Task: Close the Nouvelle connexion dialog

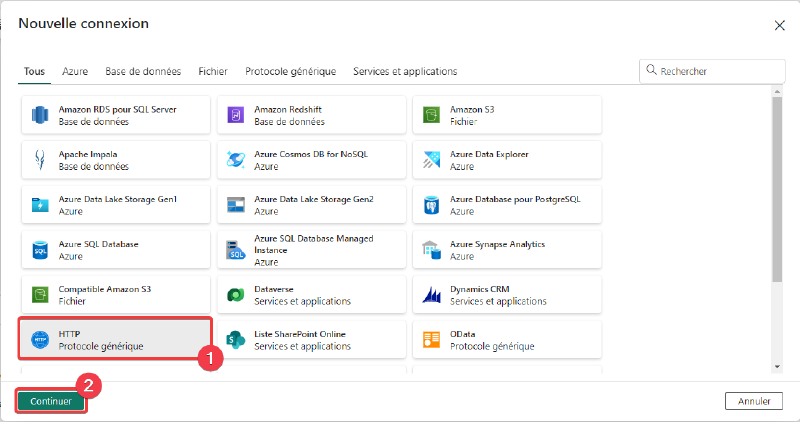Action: click(x=779, y=26)
